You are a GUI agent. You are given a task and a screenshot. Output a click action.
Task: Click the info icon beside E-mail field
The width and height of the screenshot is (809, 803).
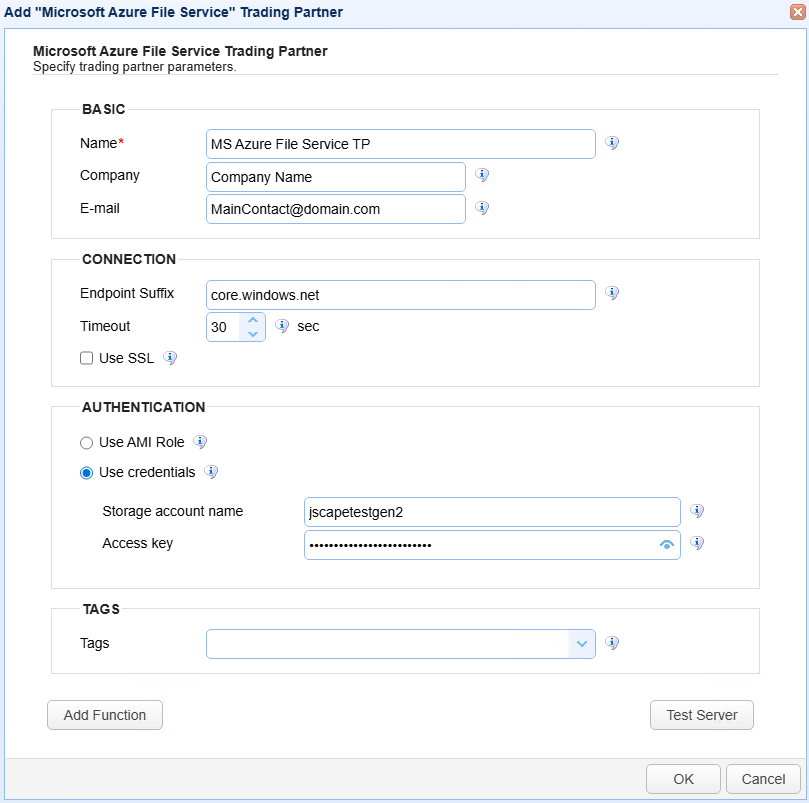coord(482,208)
